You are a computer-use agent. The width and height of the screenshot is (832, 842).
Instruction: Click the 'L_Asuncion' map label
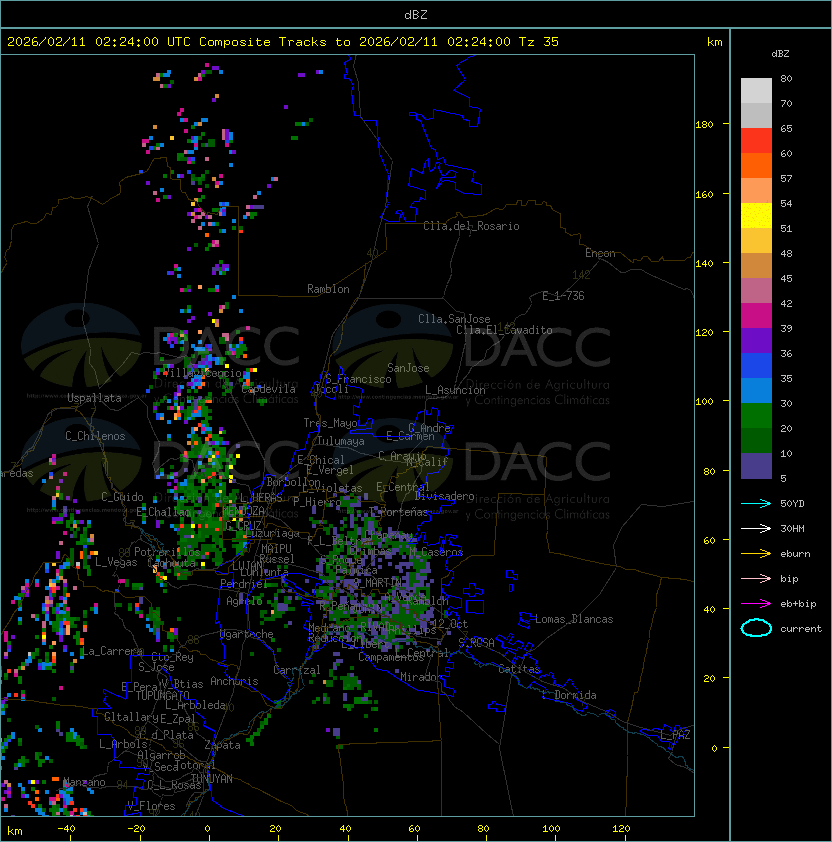click(x=455, y=390)
